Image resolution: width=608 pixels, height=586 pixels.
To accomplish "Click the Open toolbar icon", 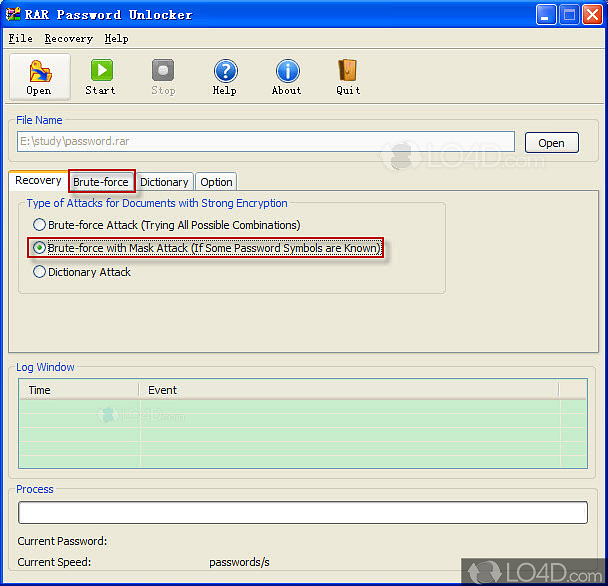I will click(x=40, y=77).
